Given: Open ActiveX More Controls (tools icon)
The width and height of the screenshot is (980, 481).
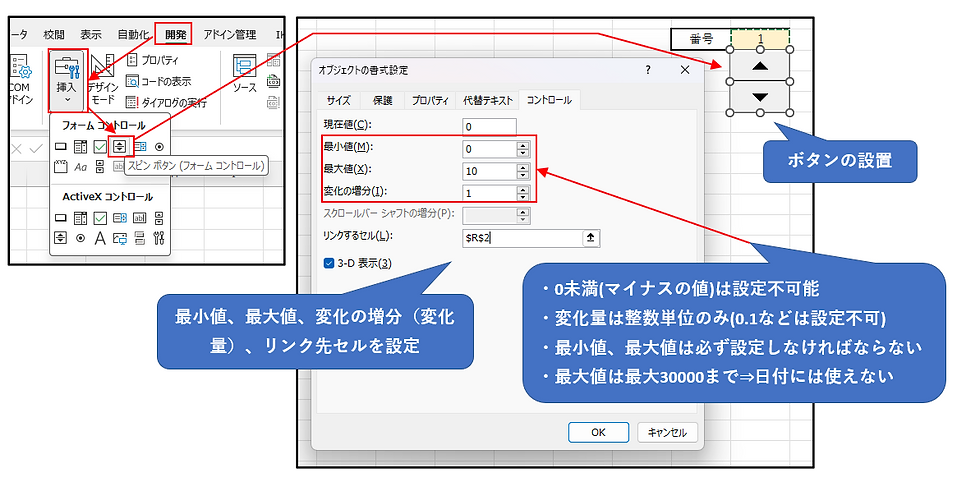Looking at the screenshot, I should (159, 238).
